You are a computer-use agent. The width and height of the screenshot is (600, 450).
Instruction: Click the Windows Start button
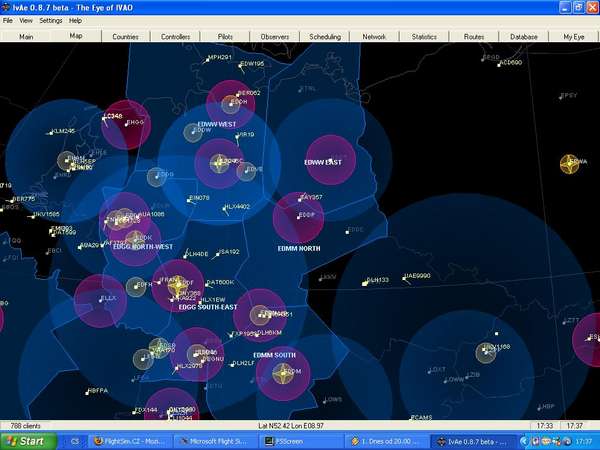(25, 440)
